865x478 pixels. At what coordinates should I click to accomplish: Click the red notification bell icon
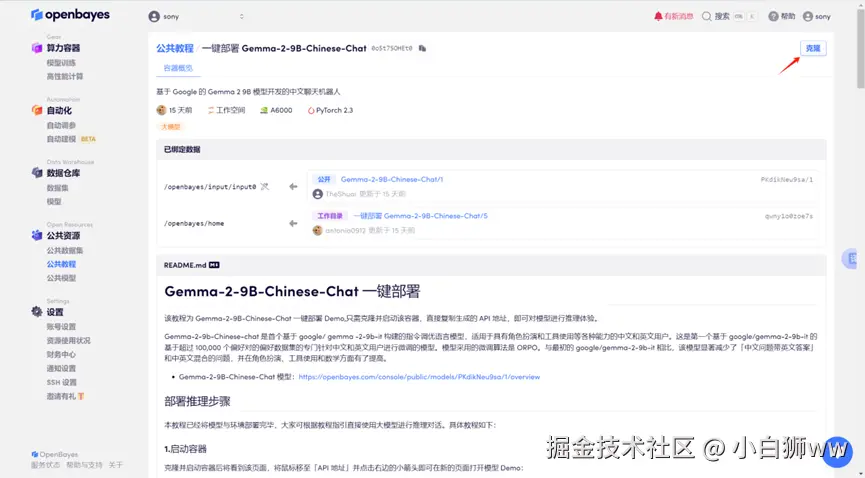pos(658,17)
